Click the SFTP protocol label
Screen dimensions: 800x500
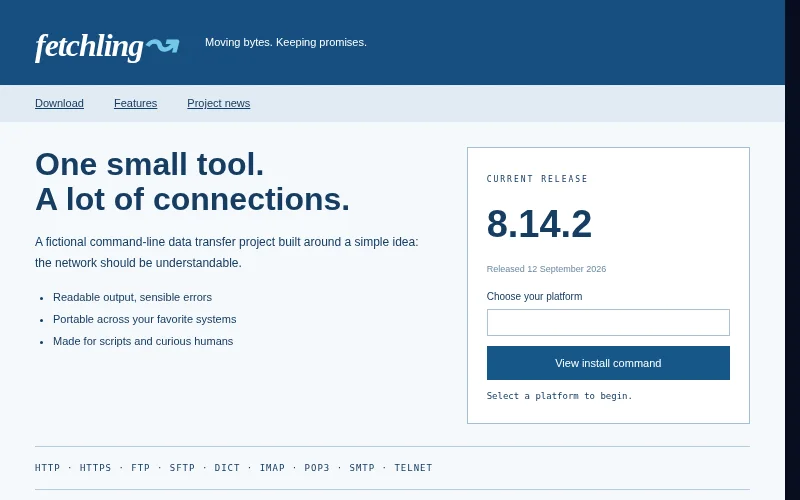pos(182,468)
